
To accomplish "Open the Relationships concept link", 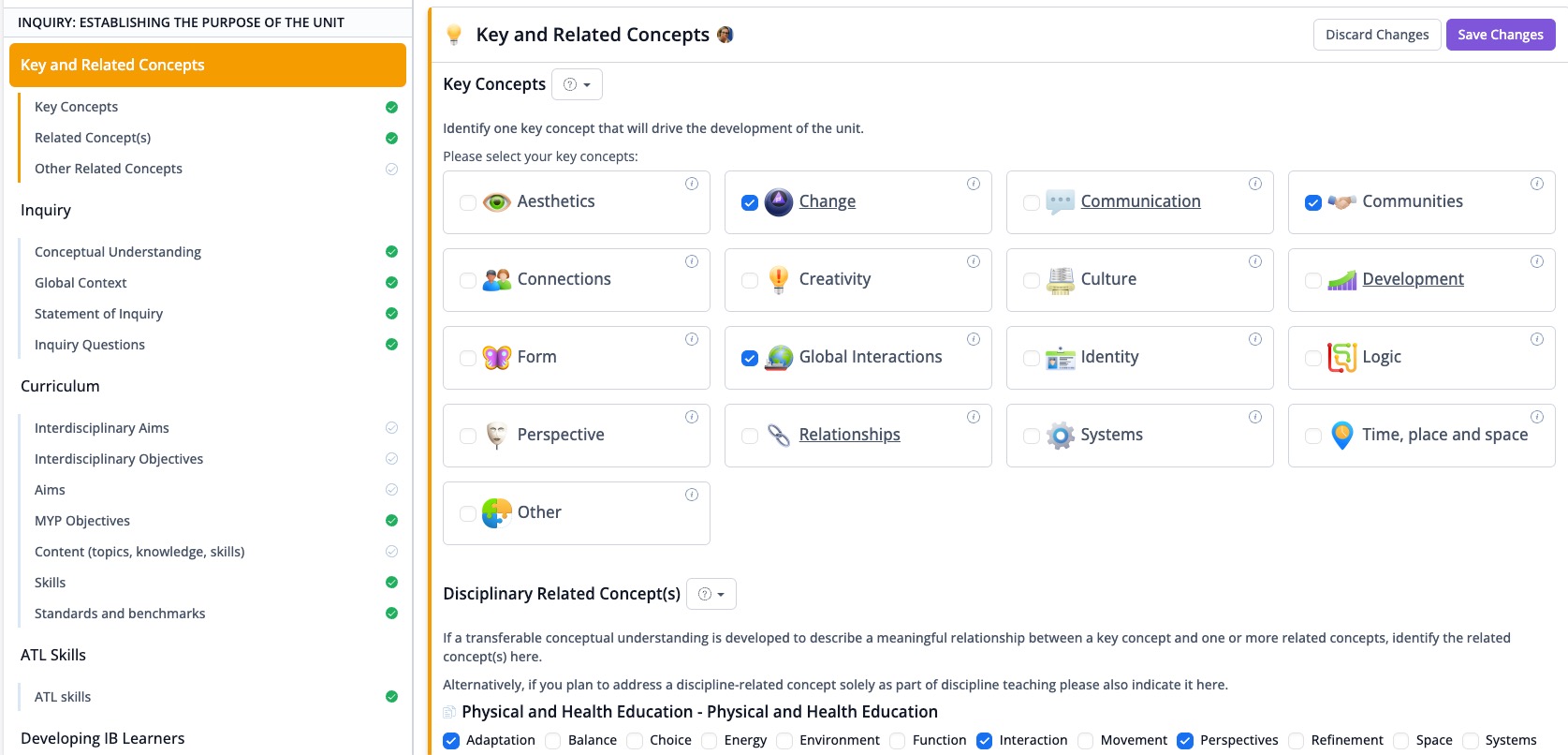I will click(850, 435).
